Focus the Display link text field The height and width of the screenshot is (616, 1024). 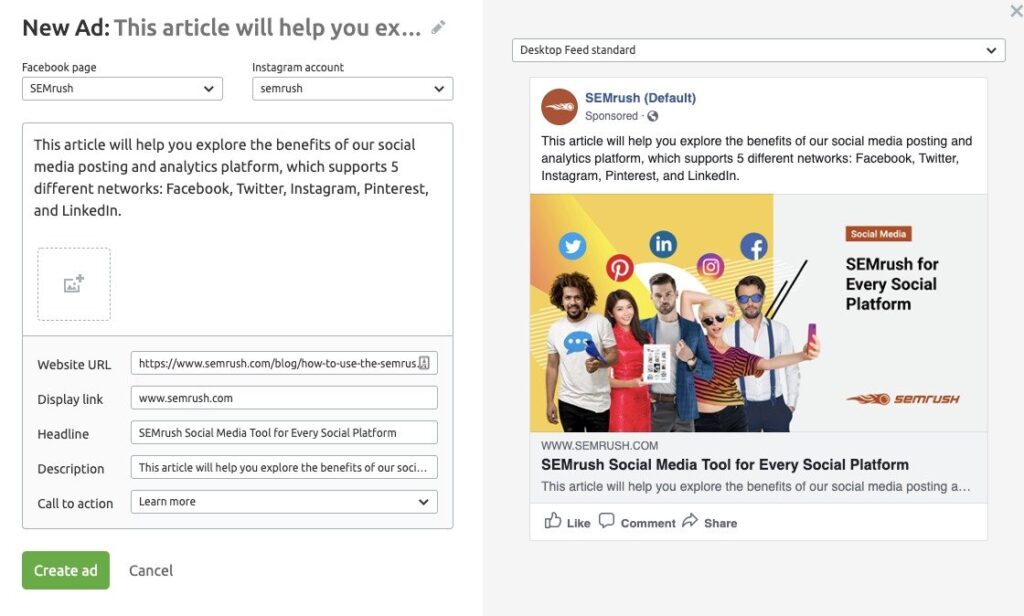pos(284,398)
